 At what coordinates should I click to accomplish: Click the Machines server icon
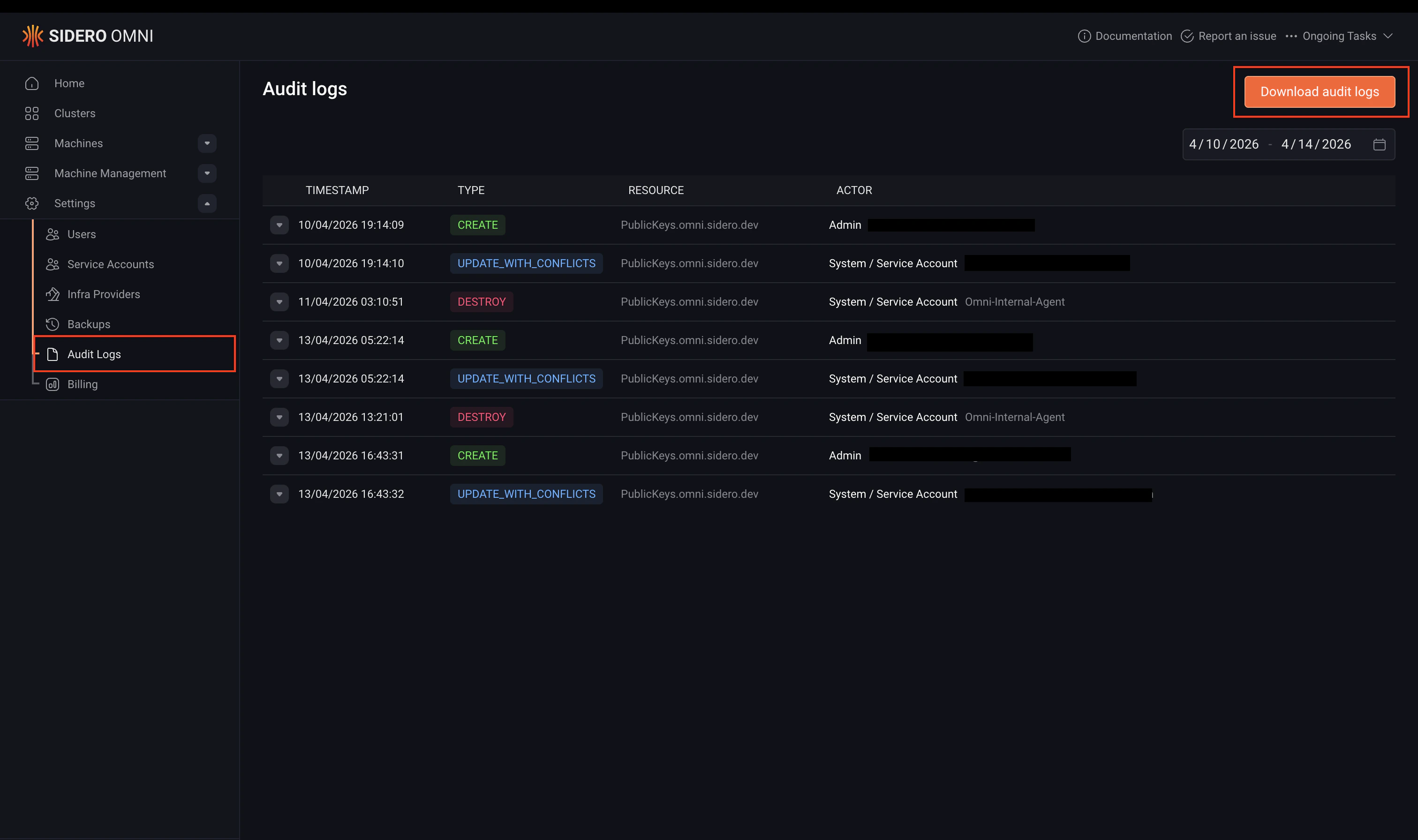(x=32, y=143)
